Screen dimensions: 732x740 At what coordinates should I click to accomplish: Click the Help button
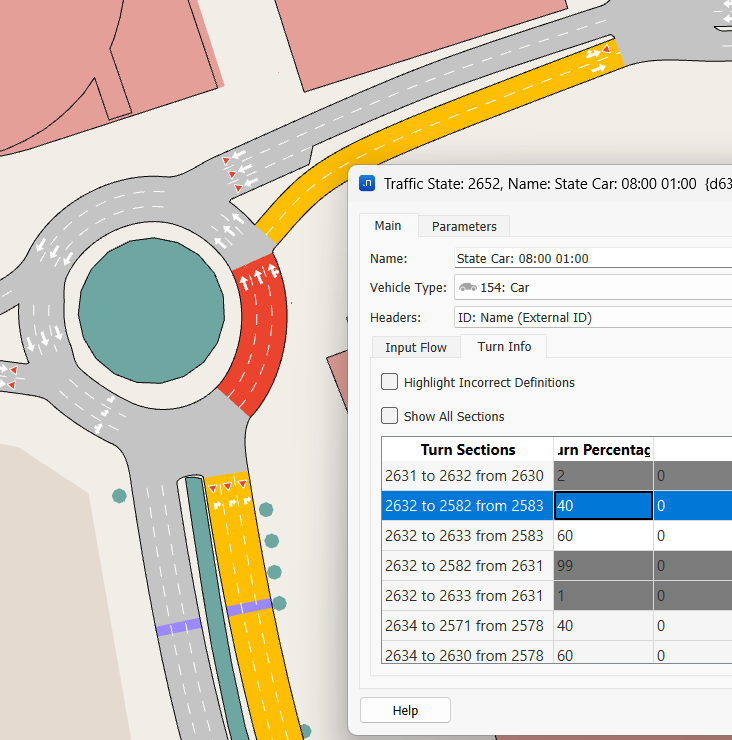click(405, 710)
